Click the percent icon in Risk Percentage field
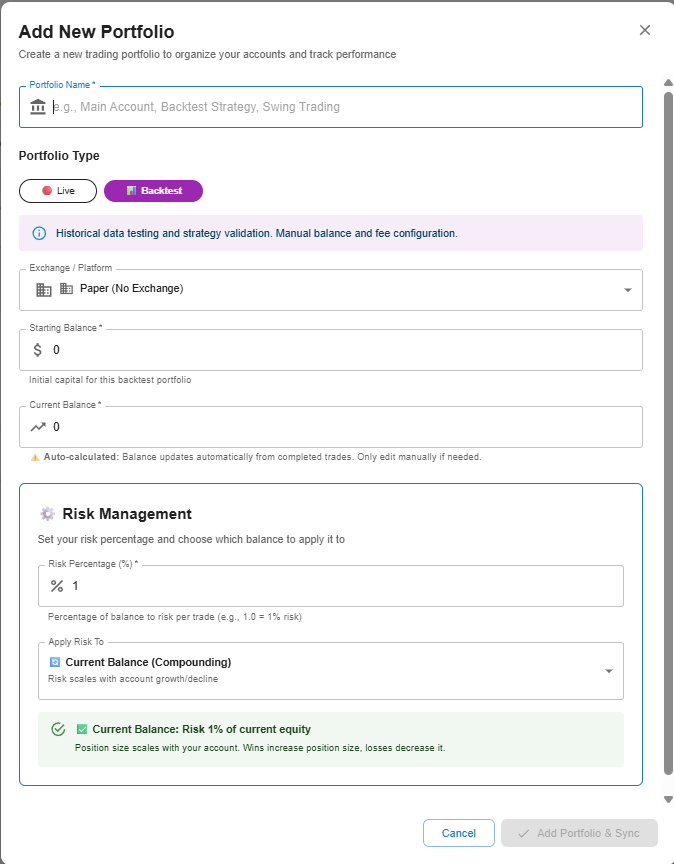 57,586
